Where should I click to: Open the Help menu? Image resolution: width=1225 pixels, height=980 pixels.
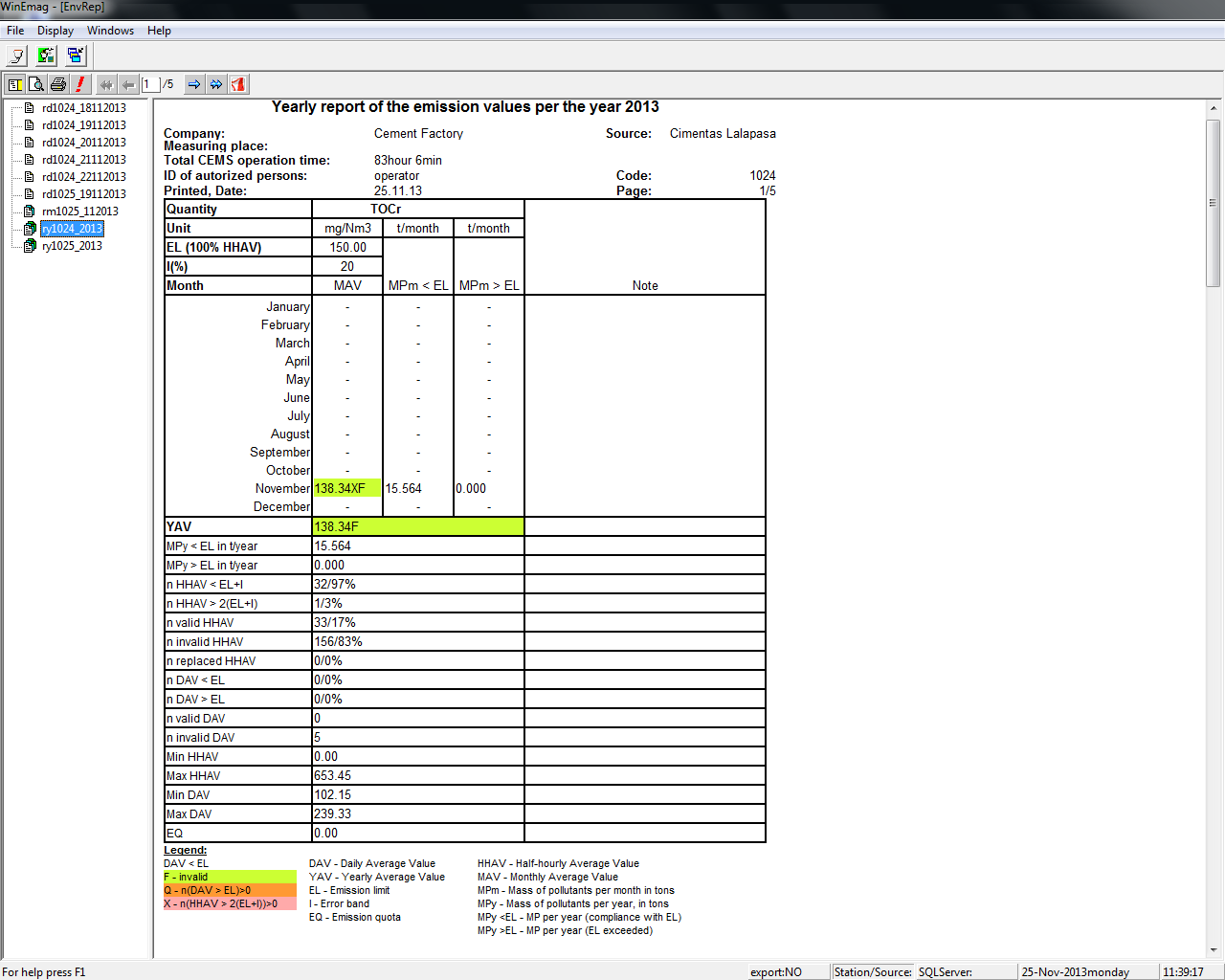pyautogui.click(x=159, y=31)
